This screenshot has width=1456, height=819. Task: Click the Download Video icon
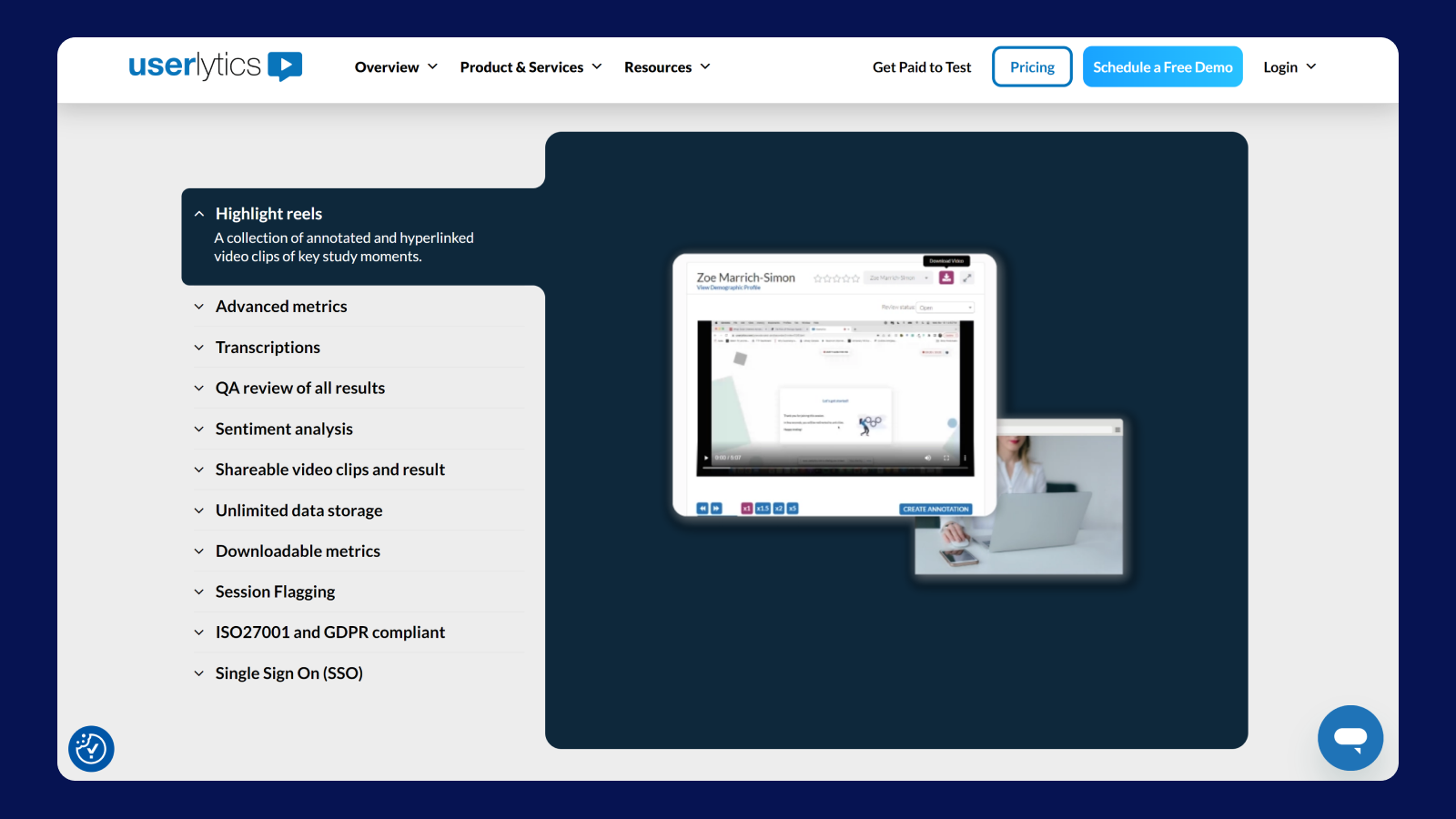[x=946, y=278]
